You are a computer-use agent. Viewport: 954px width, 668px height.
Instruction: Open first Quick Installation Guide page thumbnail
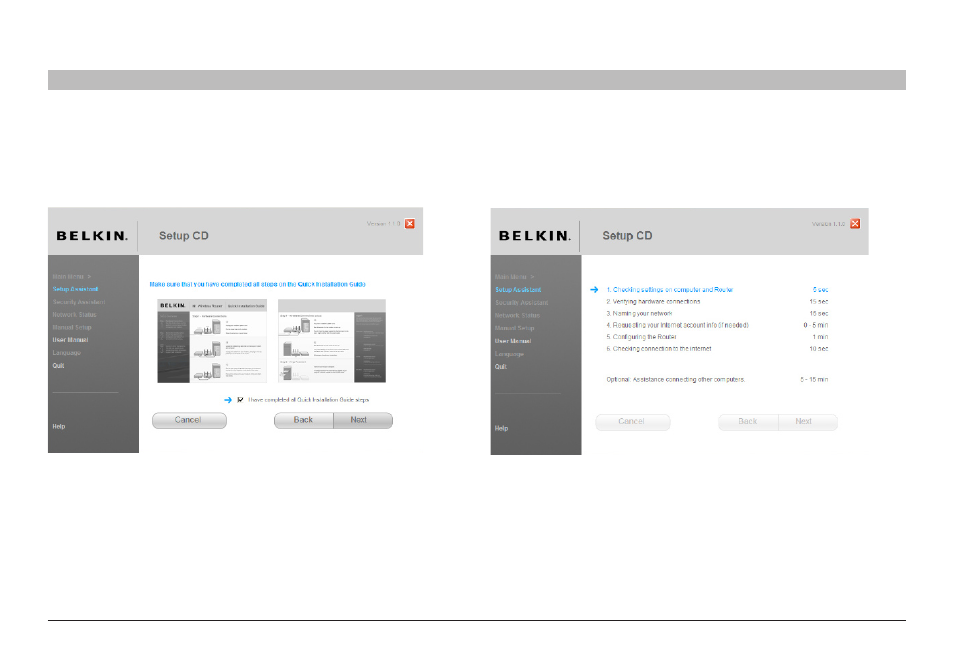pyautogui.click(x=212, y=341)
